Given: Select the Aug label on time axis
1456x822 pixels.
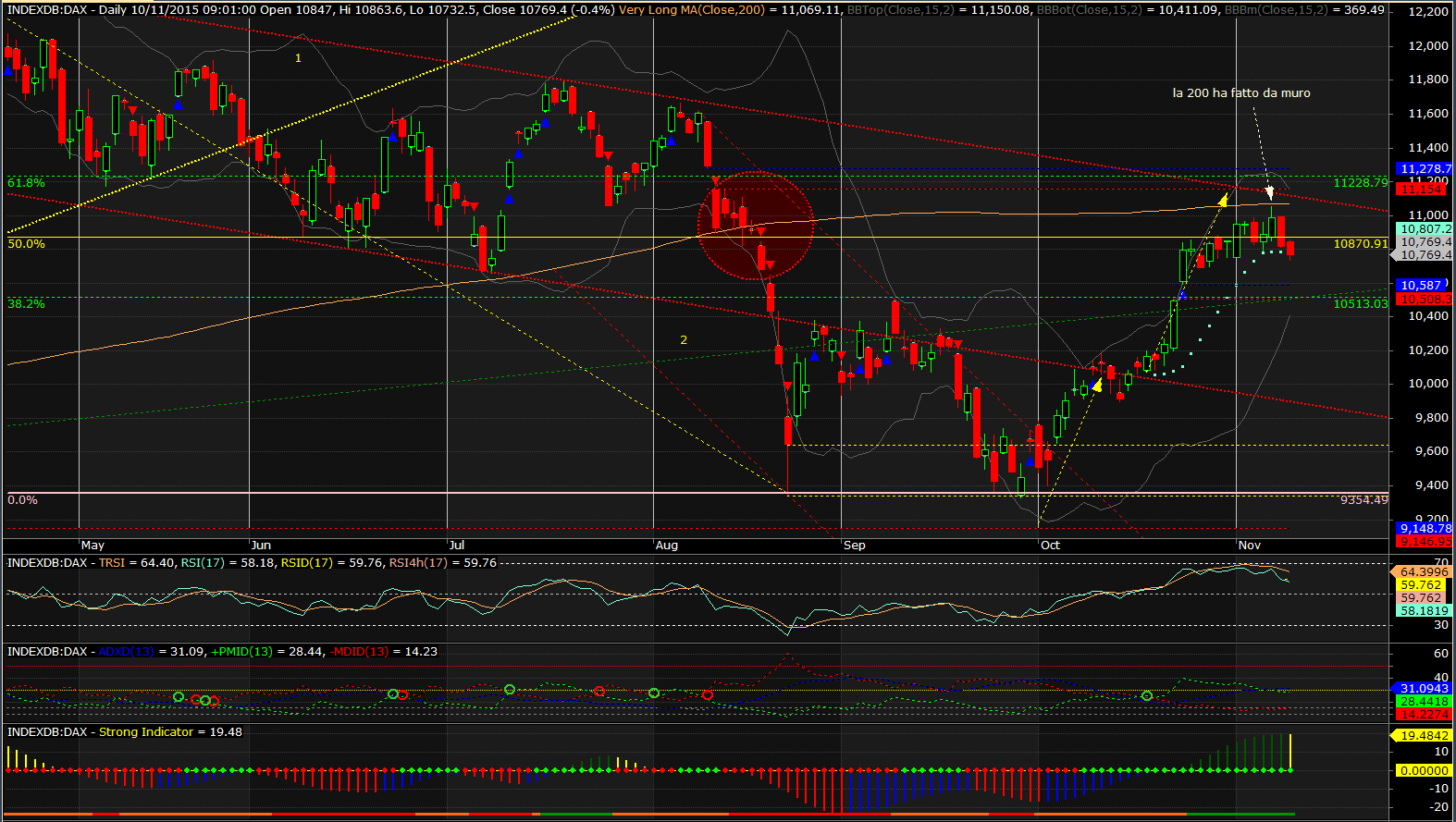Looking at the screenshot, I should 667,546.
